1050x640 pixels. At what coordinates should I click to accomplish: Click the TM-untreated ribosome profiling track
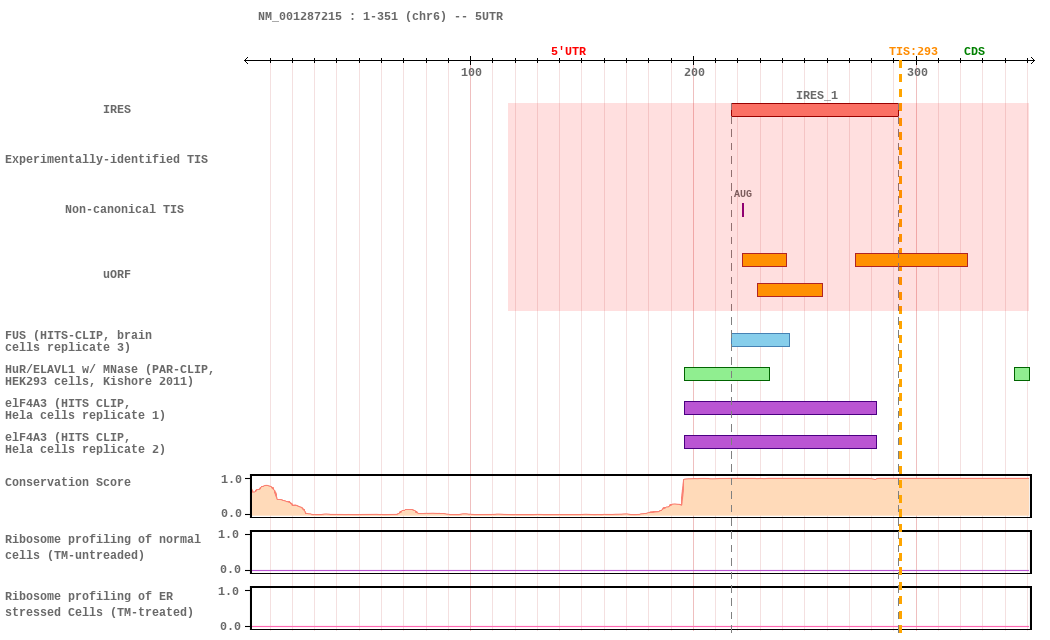click(x=640, y=552)
